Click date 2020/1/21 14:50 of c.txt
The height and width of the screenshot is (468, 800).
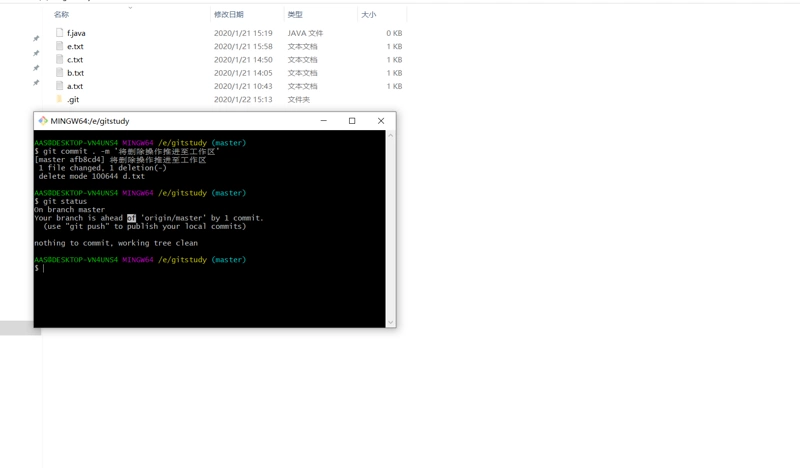point(243,60)
